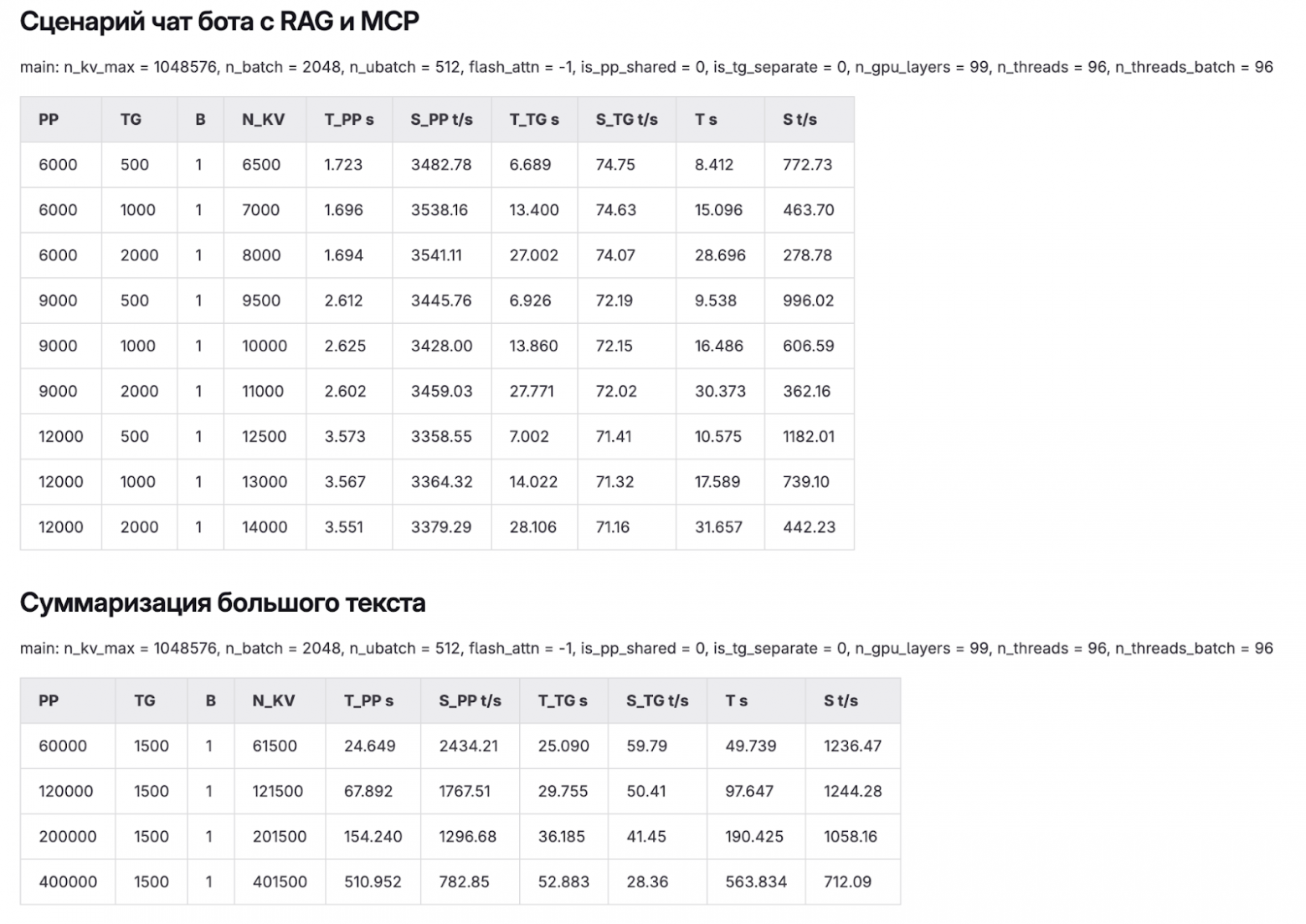Click the S_PP t/s header in first table
The height and width of the screenshot is (924, 1306).
(441, 120)
